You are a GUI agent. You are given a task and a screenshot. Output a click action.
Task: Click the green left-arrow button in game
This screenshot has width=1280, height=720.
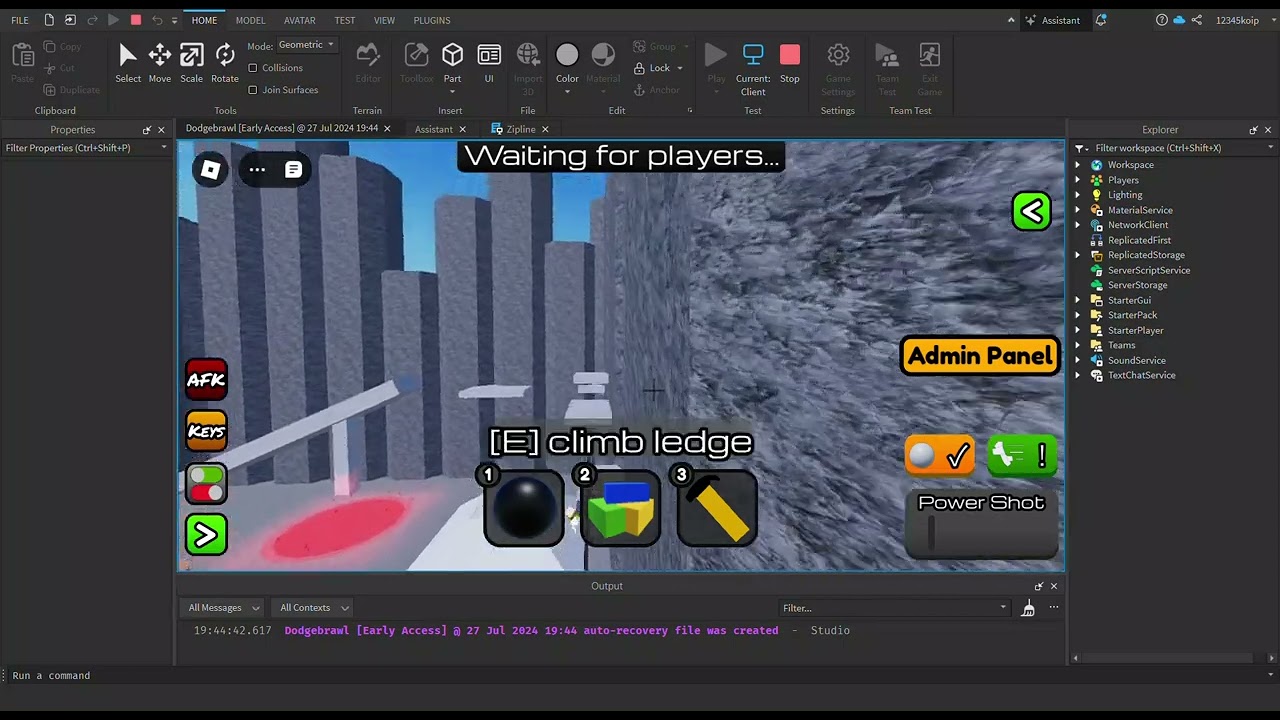1031,211
